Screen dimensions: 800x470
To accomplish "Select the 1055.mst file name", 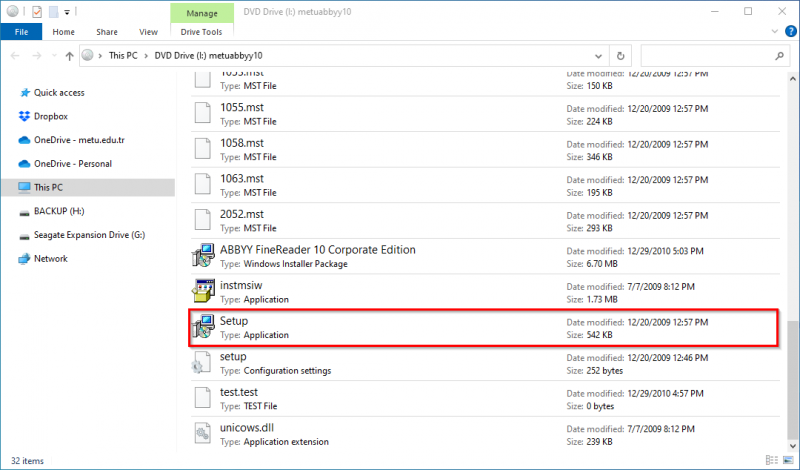I will 242,108.
